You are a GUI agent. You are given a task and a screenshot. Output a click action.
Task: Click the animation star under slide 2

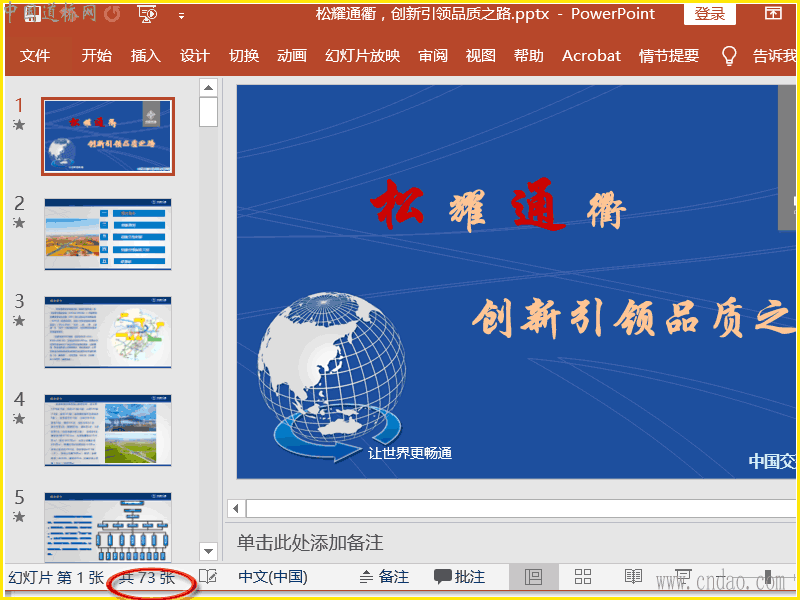click(19, 222)
